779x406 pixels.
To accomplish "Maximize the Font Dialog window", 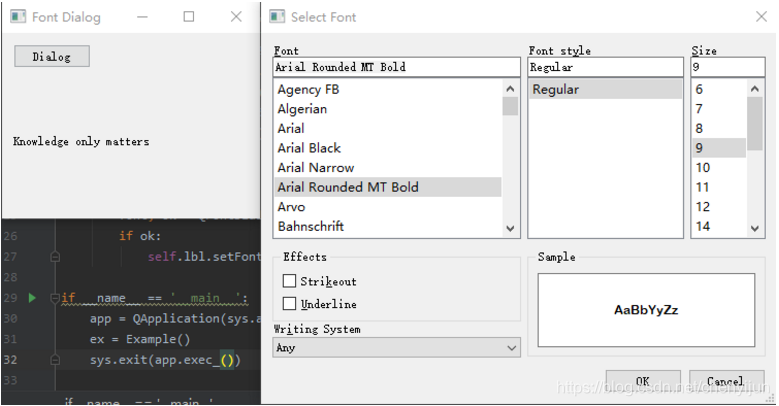I will (x=189, y=17).
